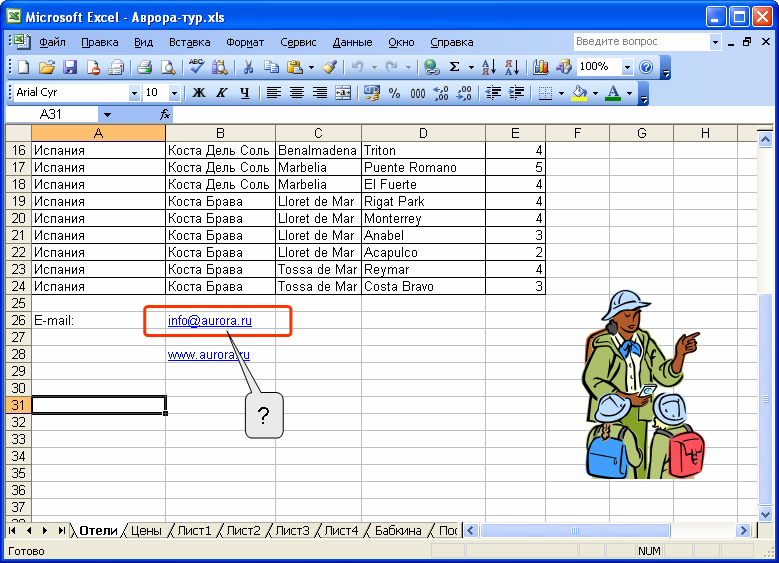Run Spelling check icon

[x=197, y=67]
